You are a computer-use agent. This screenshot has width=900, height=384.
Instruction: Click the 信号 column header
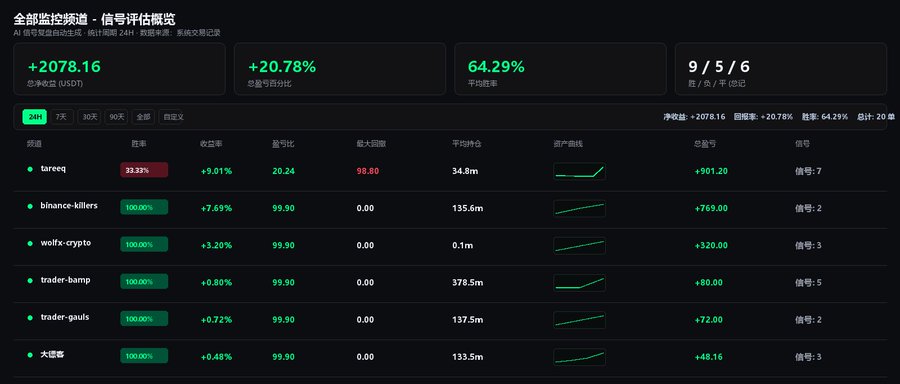pyautogui.click(x=802, y=143)
